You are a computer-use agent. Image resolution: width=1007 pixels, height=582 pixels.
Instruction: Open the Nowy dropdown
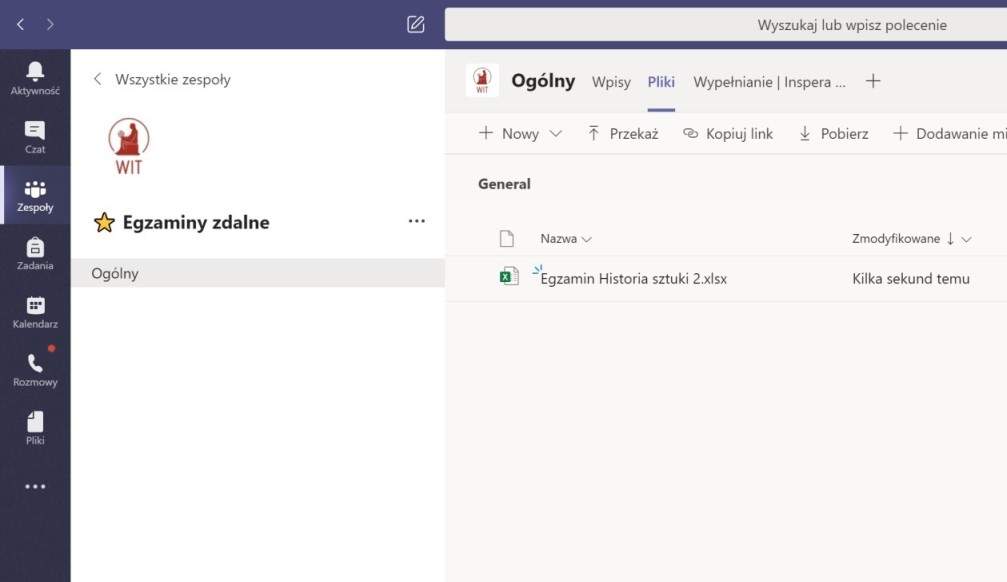pyautogui.click(x=520, y=134)
